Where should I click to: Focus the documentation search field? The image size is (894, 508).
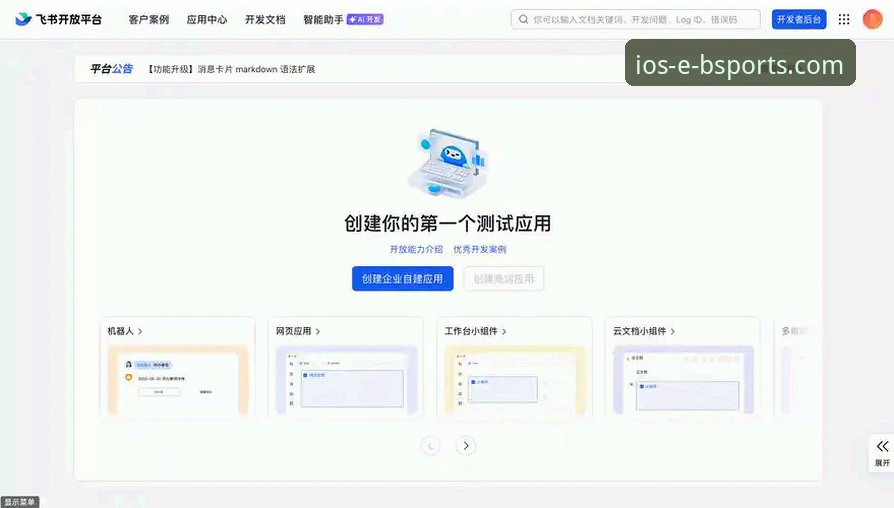(636, 19)
